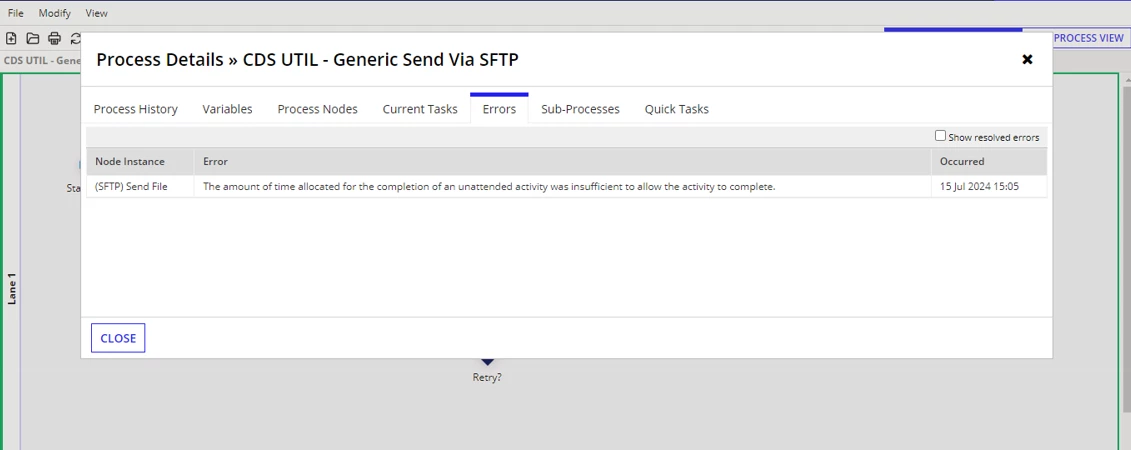Open the View menu

pos(97,13)
